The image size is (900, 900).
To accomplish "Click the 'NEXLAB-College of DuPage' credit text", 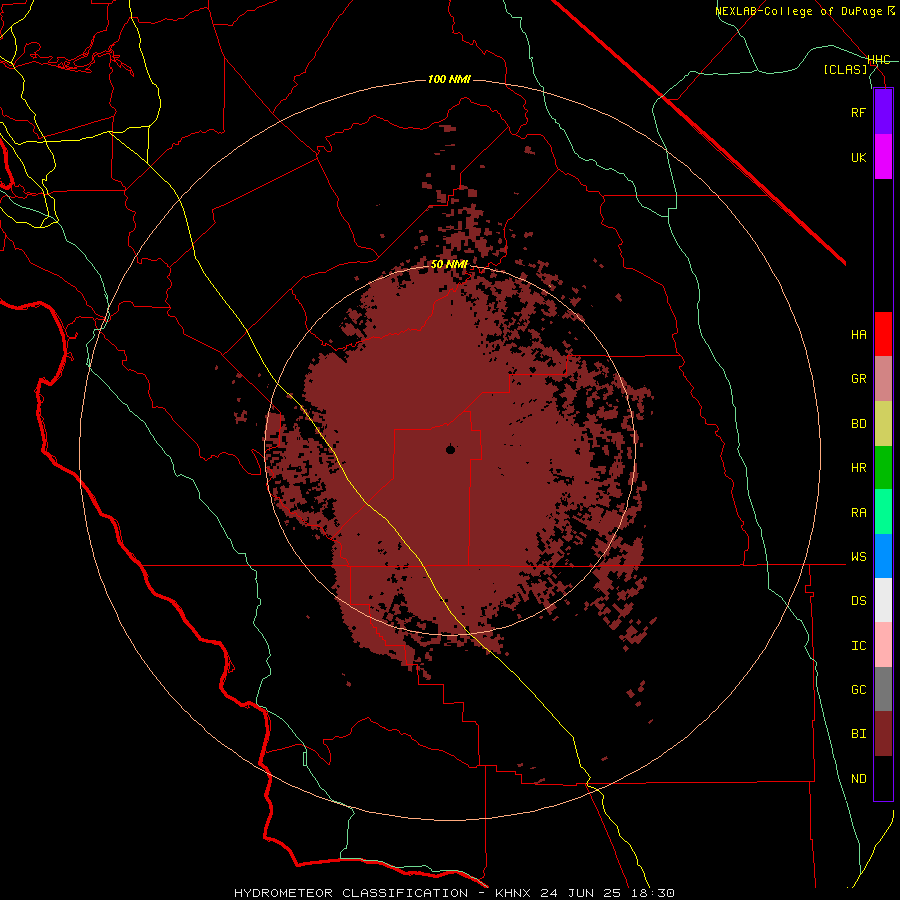I will [799, 11].
